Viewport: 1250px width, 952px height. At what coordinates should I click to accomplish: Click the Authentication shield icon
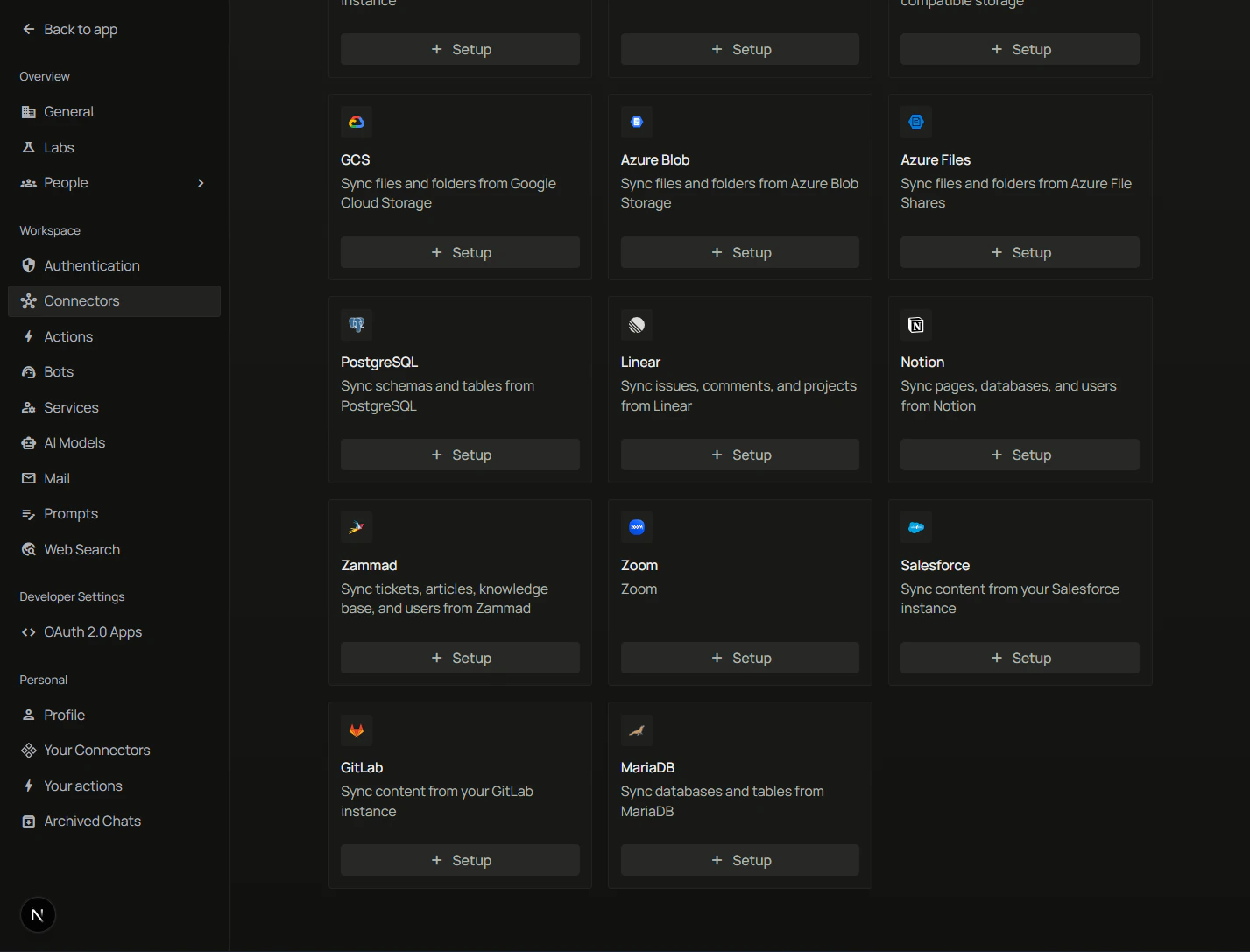(29, 265)
